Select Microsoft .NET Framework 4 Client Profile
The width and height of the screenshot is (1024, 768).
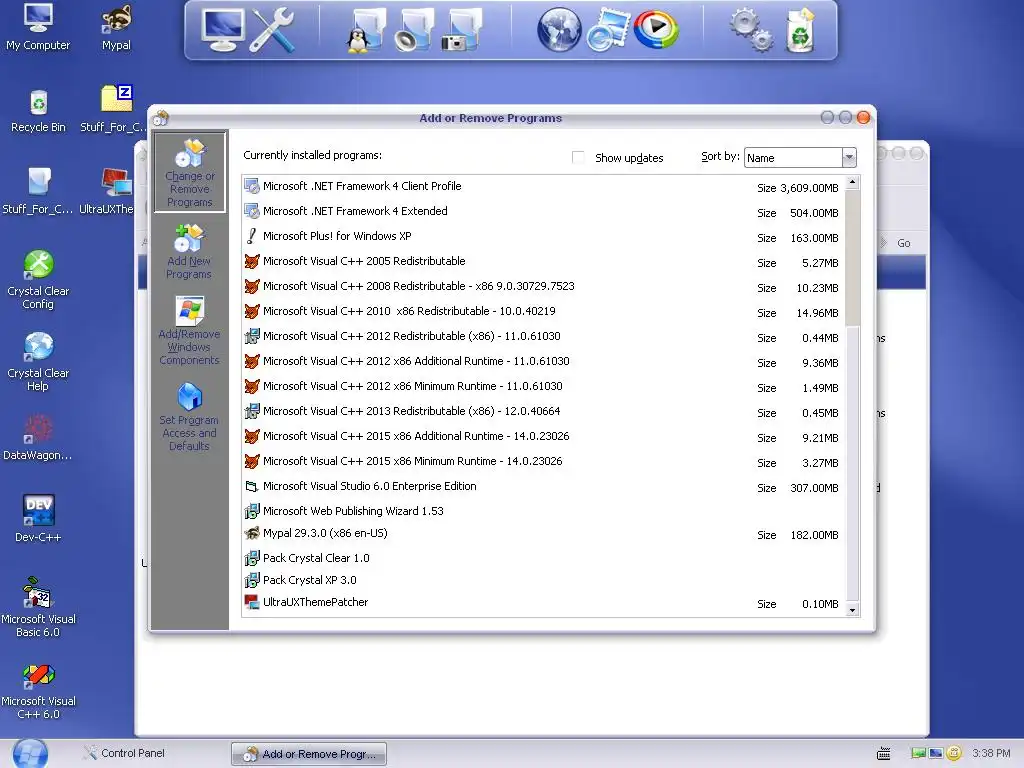pos(543,187)
